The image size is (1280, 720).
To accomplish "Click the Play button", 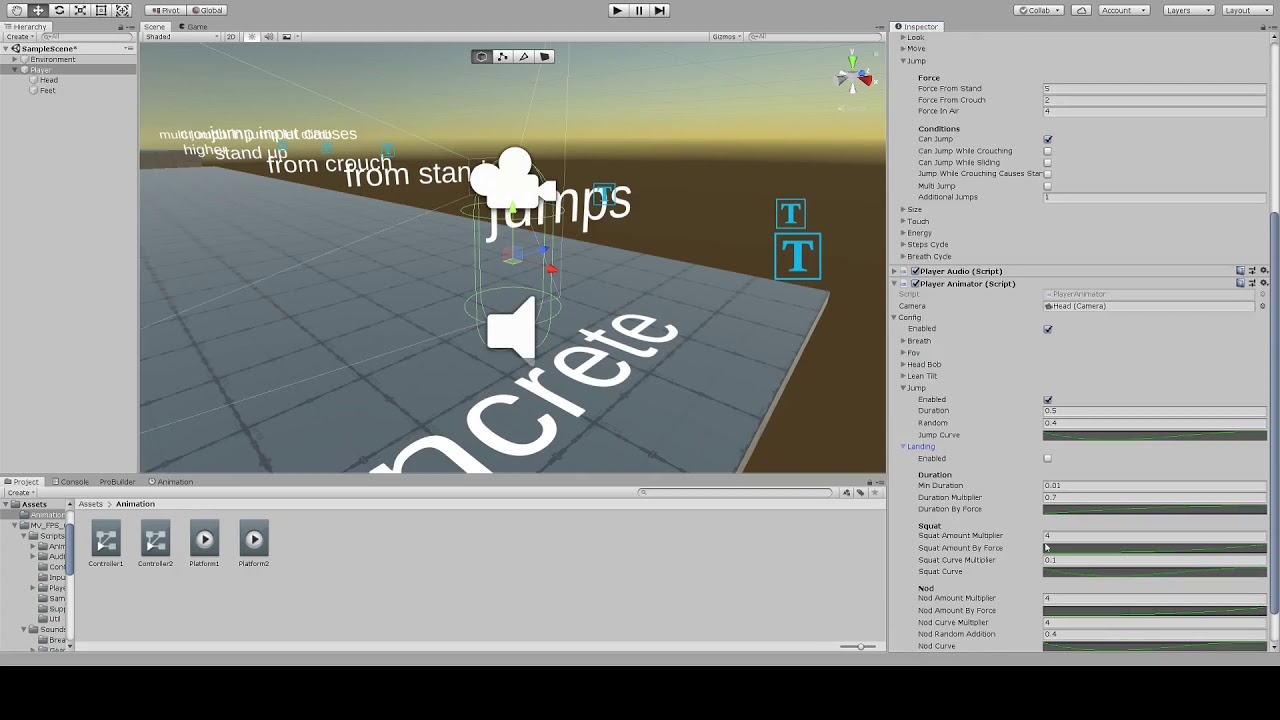I will [x=617, y=10].
